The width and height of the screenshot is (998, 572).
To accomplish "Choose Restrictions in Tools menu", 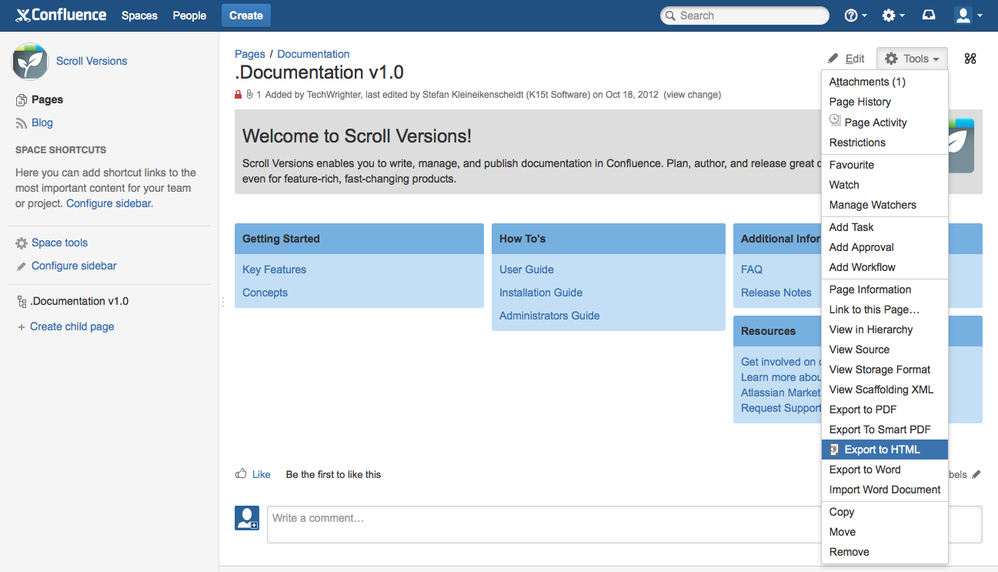I will click(885, 143).
